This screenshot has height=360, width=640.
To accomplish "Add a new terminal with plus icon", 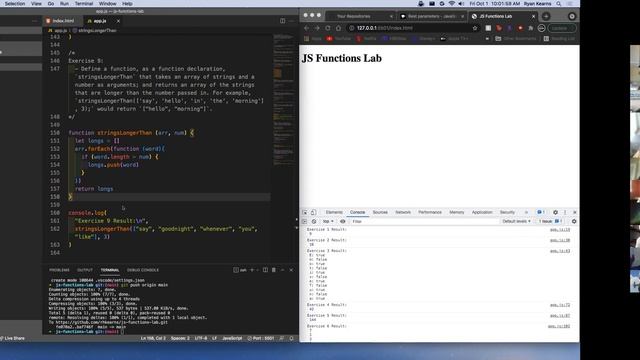I will tap(252, 270).
